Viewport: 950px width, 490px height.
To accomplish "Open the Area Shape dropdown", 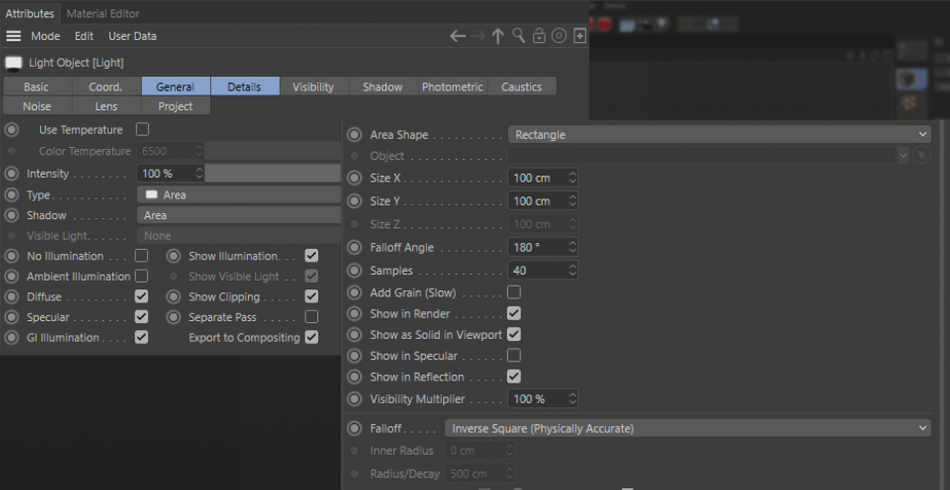I will (719, 134).
